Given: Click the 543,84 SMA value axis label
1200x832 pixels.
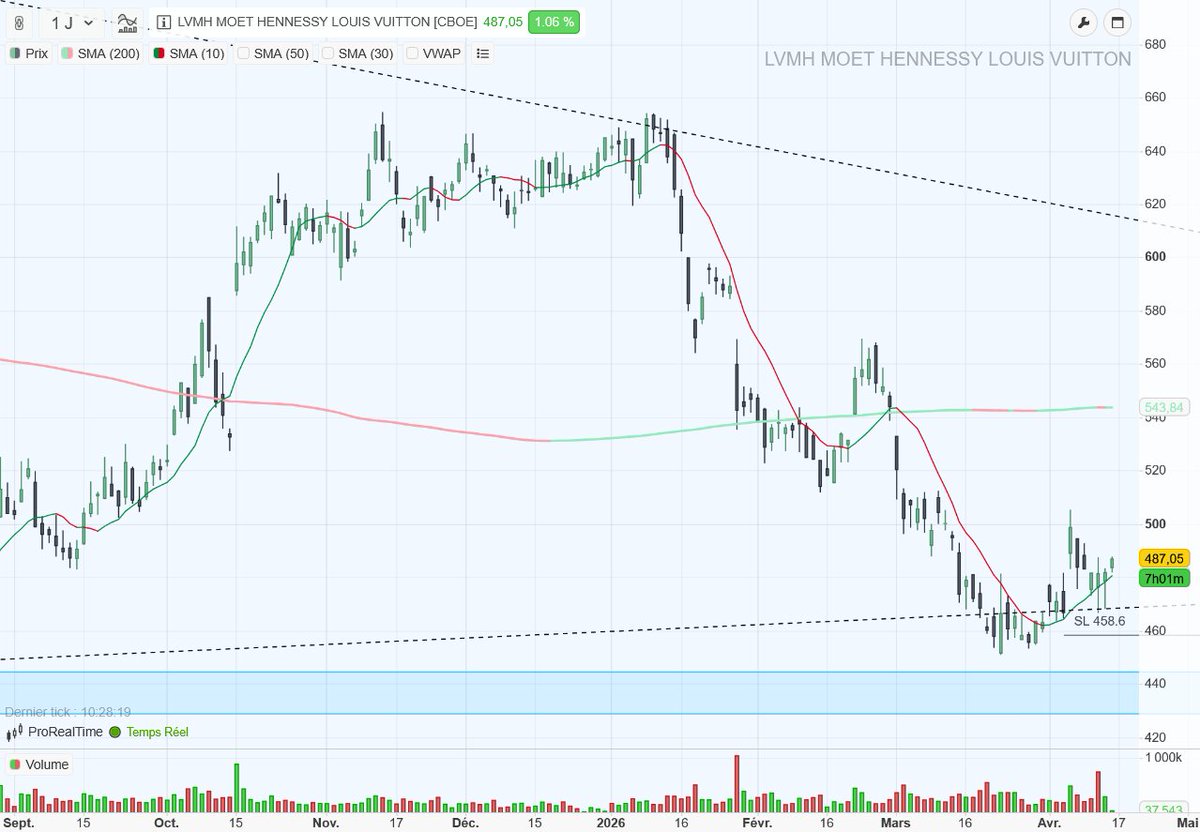Looking at the screenshot, I should [1162, 407].
